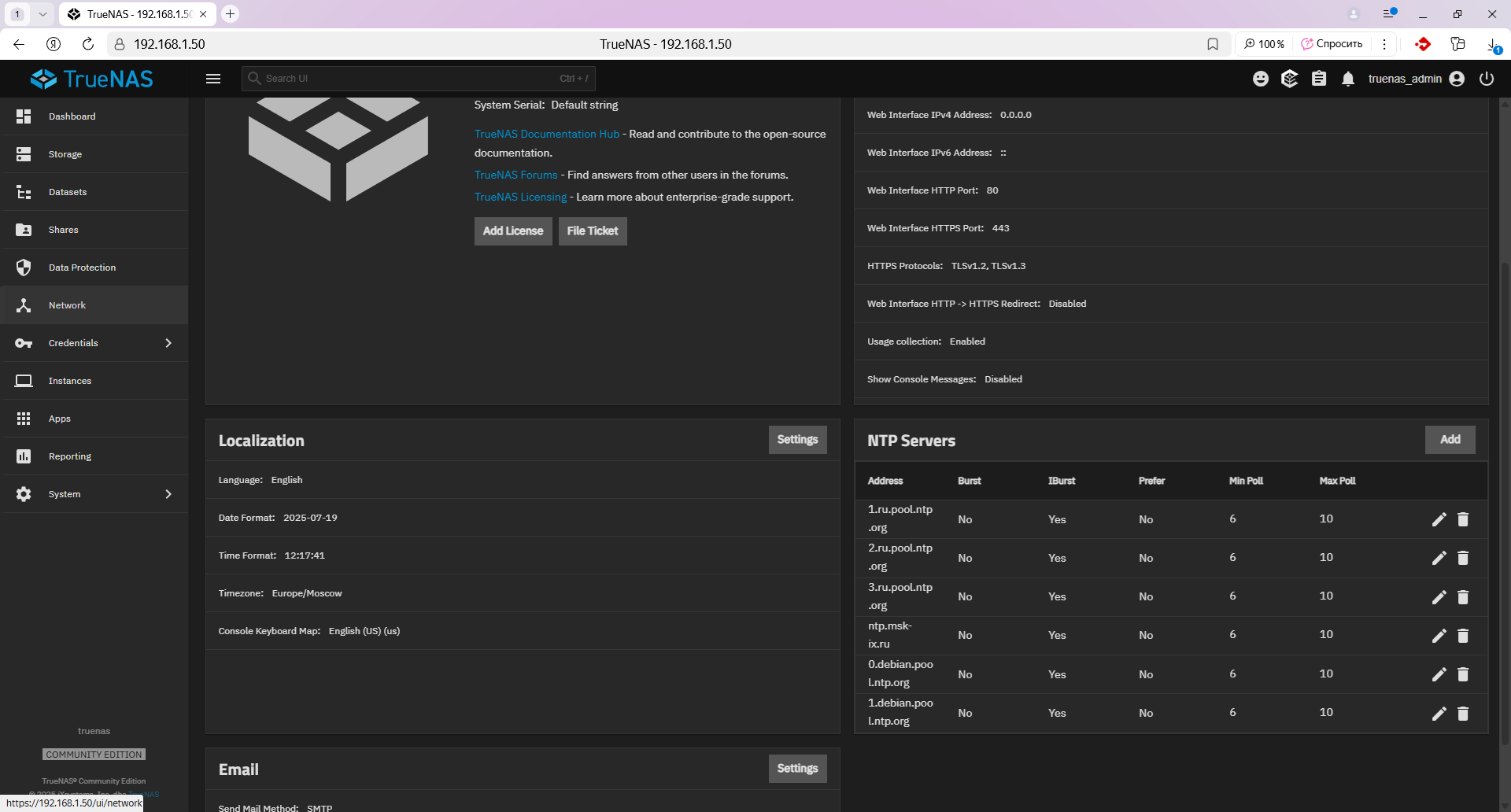Go to Datasets page
This screenshot has width=1511, height=812.
tap(94, 192)
